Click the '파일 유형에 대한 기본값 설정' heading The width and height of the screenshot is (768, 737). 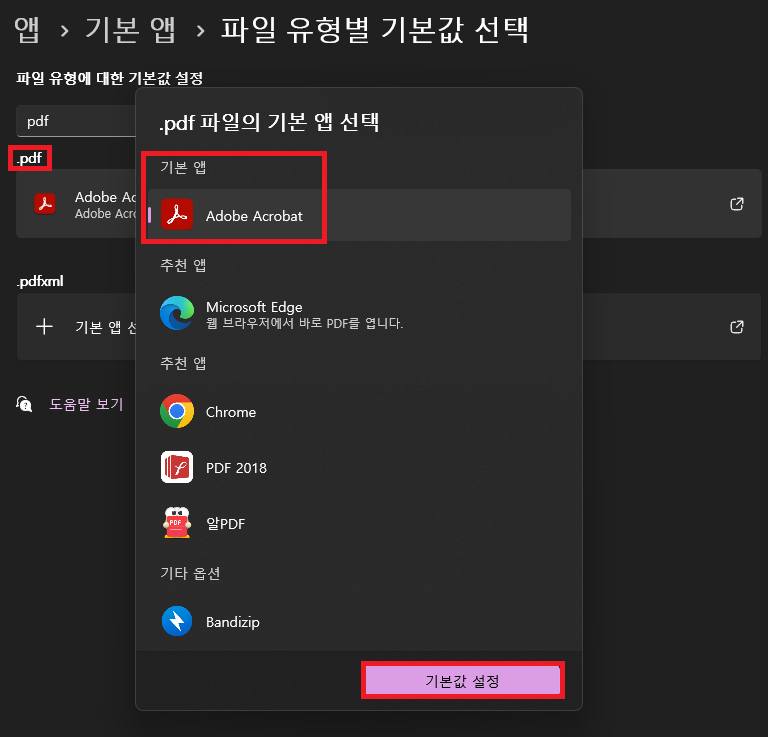tap(109, 78)
